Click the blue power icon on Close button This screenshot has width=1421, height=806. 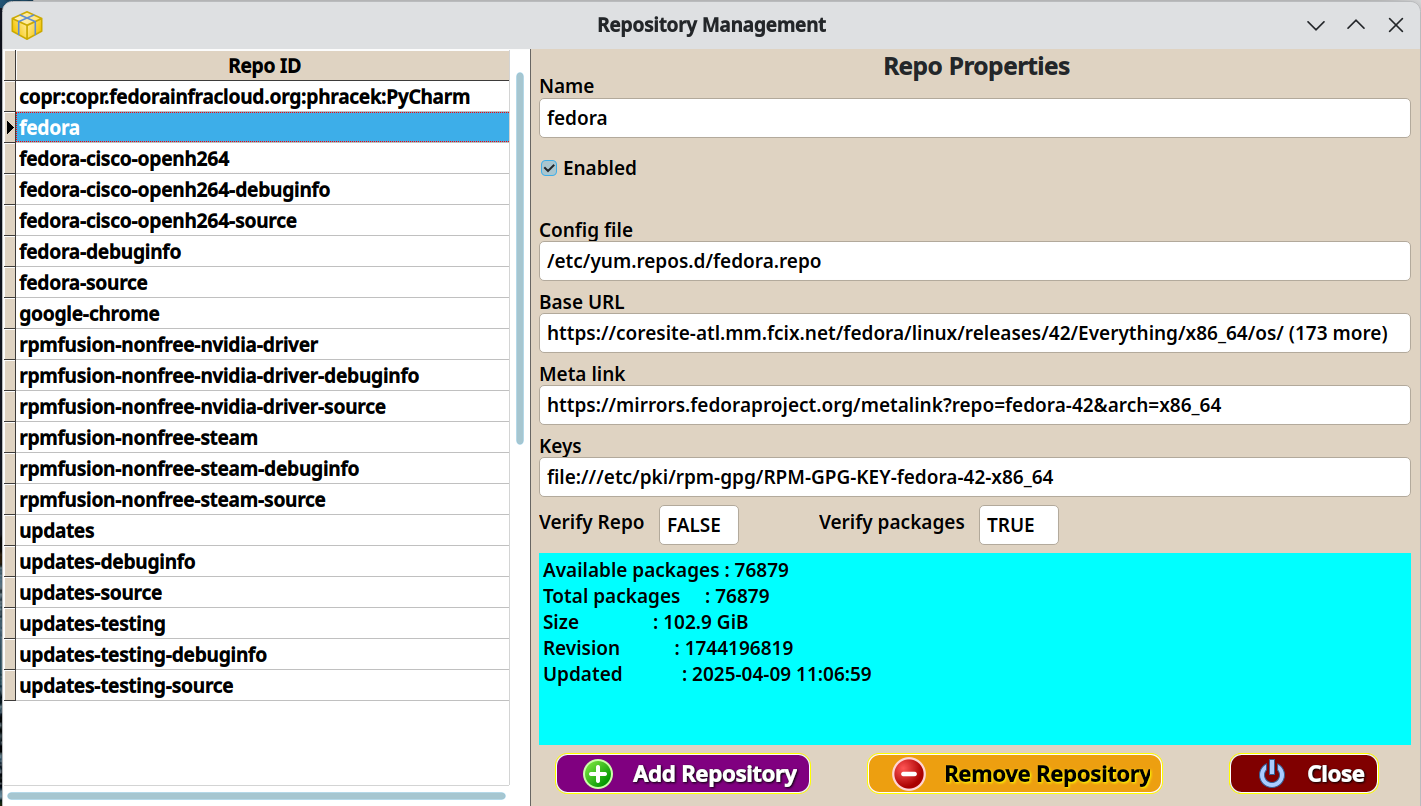click(1271, 774)
